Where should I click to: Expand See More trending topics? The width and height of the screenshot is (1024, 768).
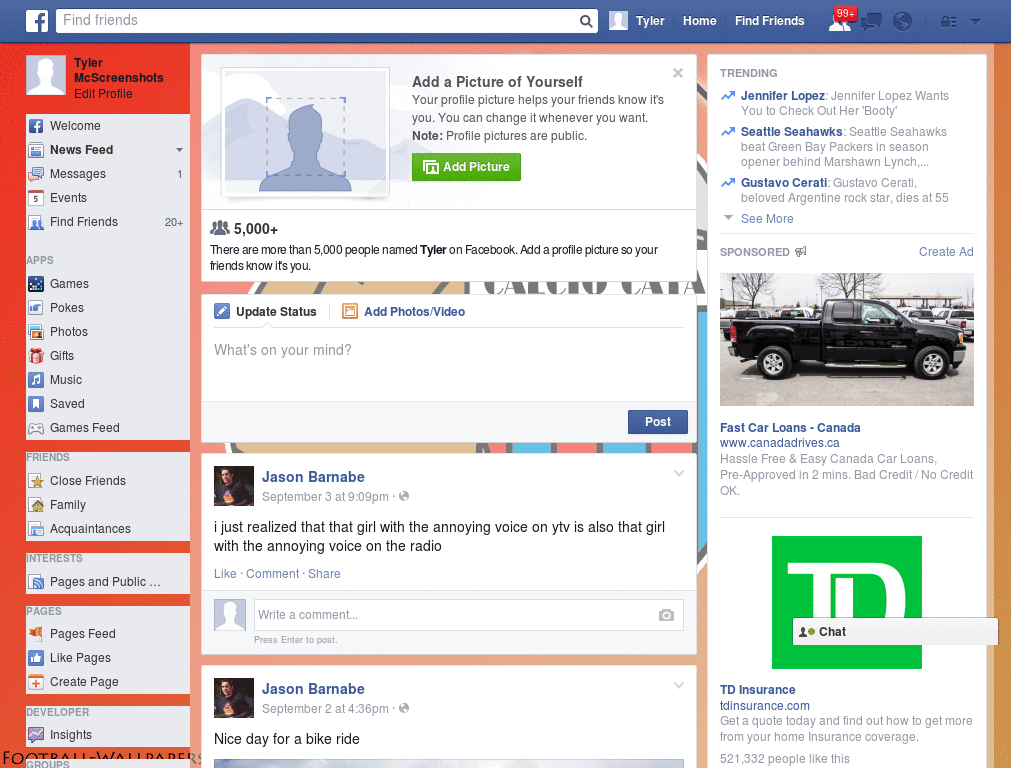coord(767,219)
